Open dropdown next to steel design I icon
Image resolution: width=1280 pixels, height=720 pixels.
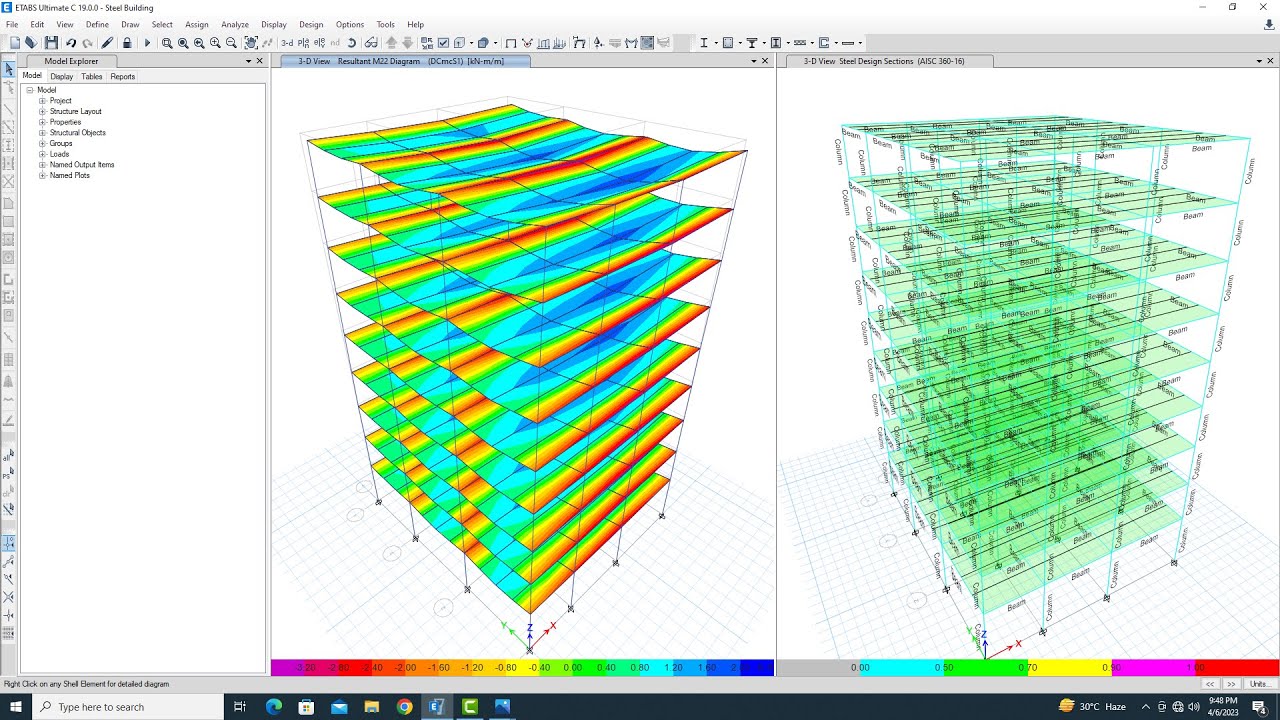(716, 43)
